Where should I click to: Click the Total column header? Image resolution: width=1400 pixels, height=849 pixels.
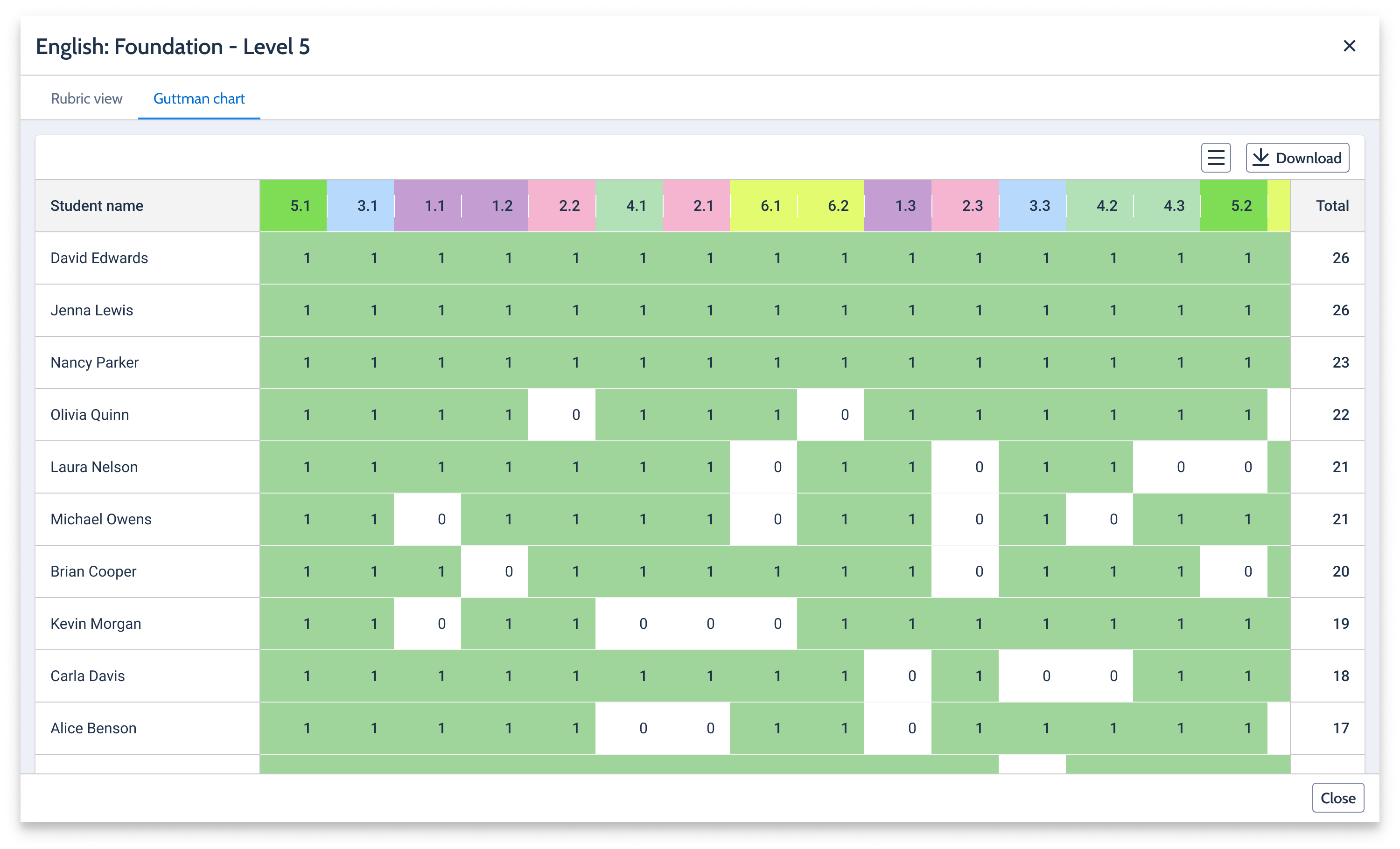(1327, 206)
